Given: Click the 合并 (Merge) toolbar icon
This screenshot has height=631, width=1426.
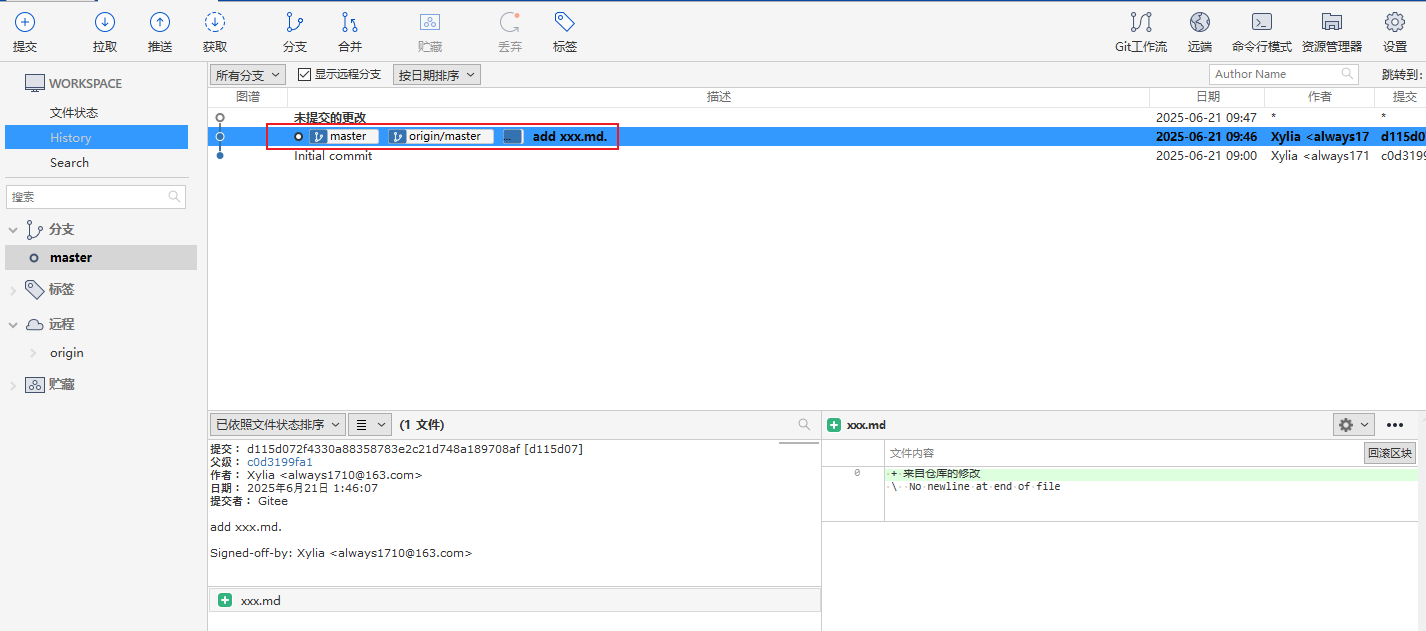Looking at the screenshot, I should click(349, 23).
